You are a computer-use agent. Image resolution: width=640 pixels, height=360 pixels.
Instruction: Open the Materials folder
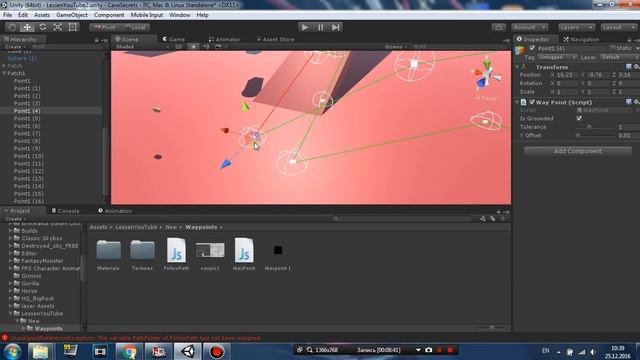[x=109, y=255]
